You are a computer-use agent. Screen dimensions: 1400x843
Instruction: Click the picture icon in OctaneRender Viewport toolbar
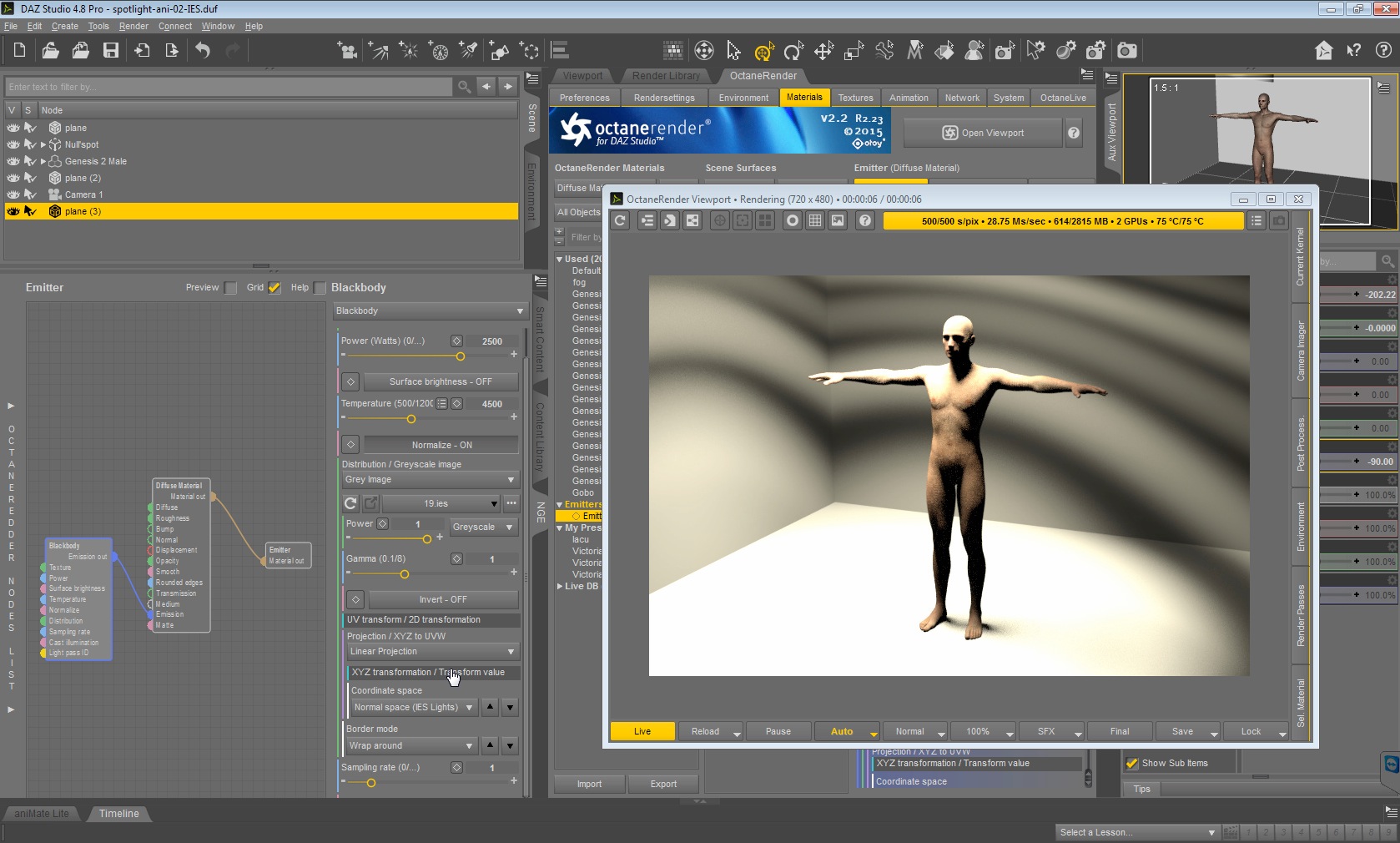(838, 220)
